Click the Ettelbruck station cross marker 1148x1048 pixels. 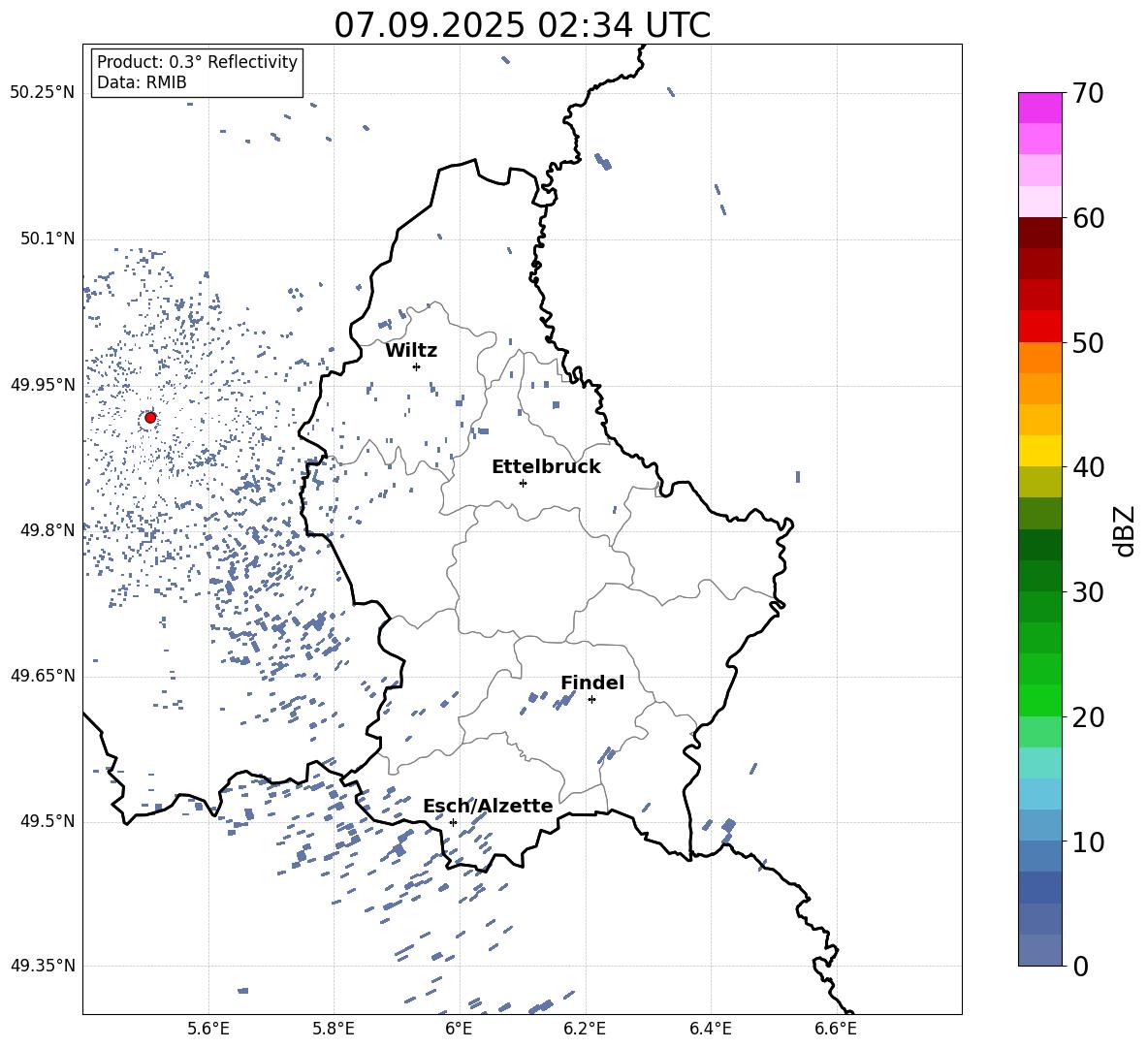point(523,483)
